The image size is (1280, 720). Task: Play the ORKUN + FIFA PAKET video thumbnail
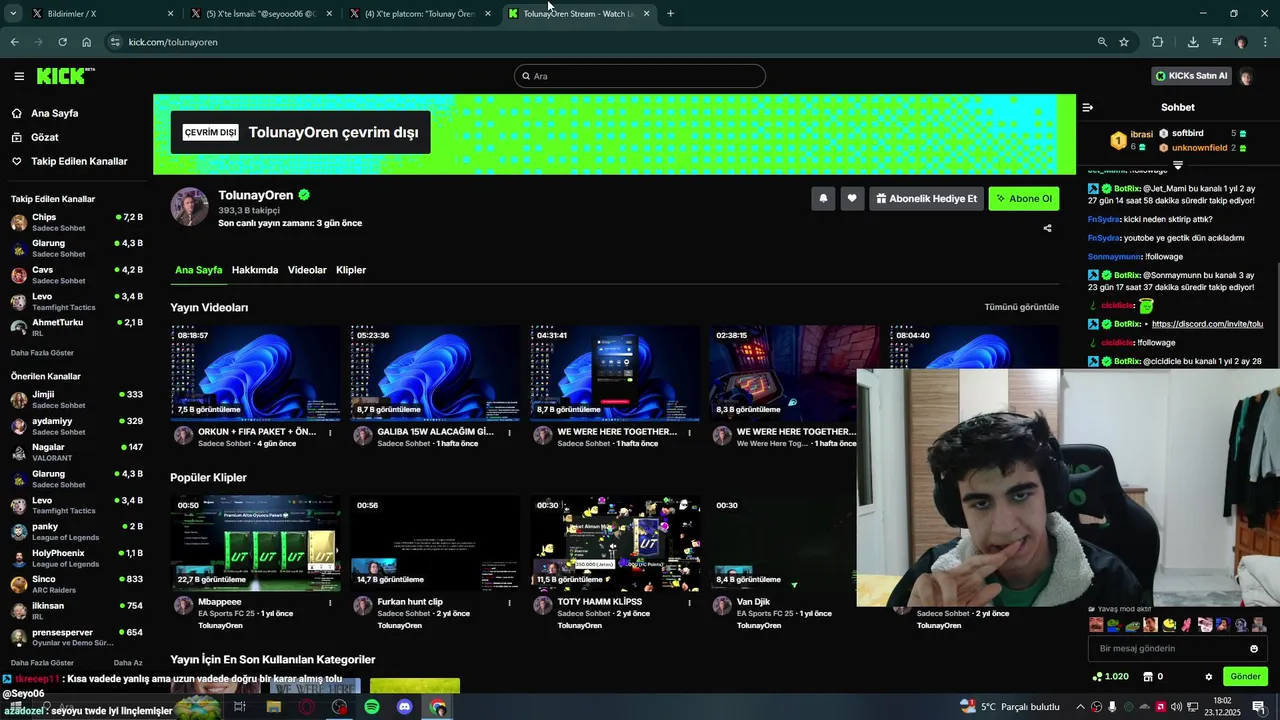click(255, 372)
